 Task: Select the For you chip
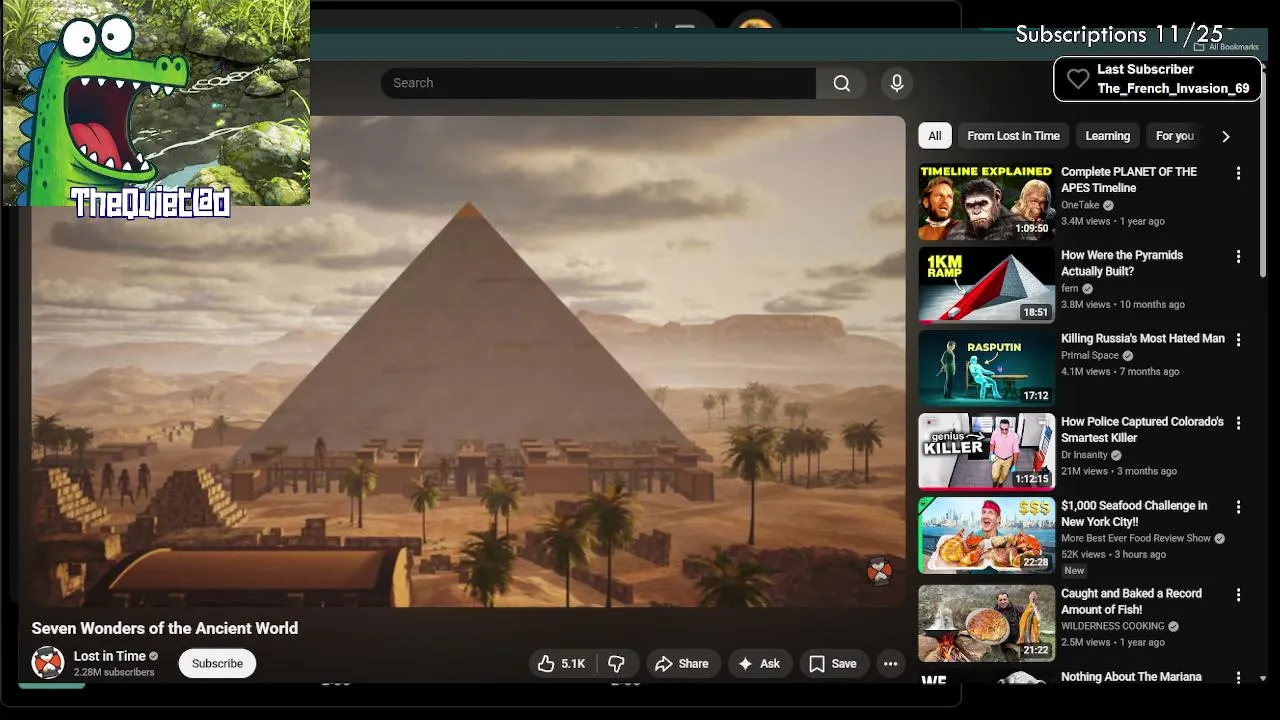click(x=1175, y=136)
